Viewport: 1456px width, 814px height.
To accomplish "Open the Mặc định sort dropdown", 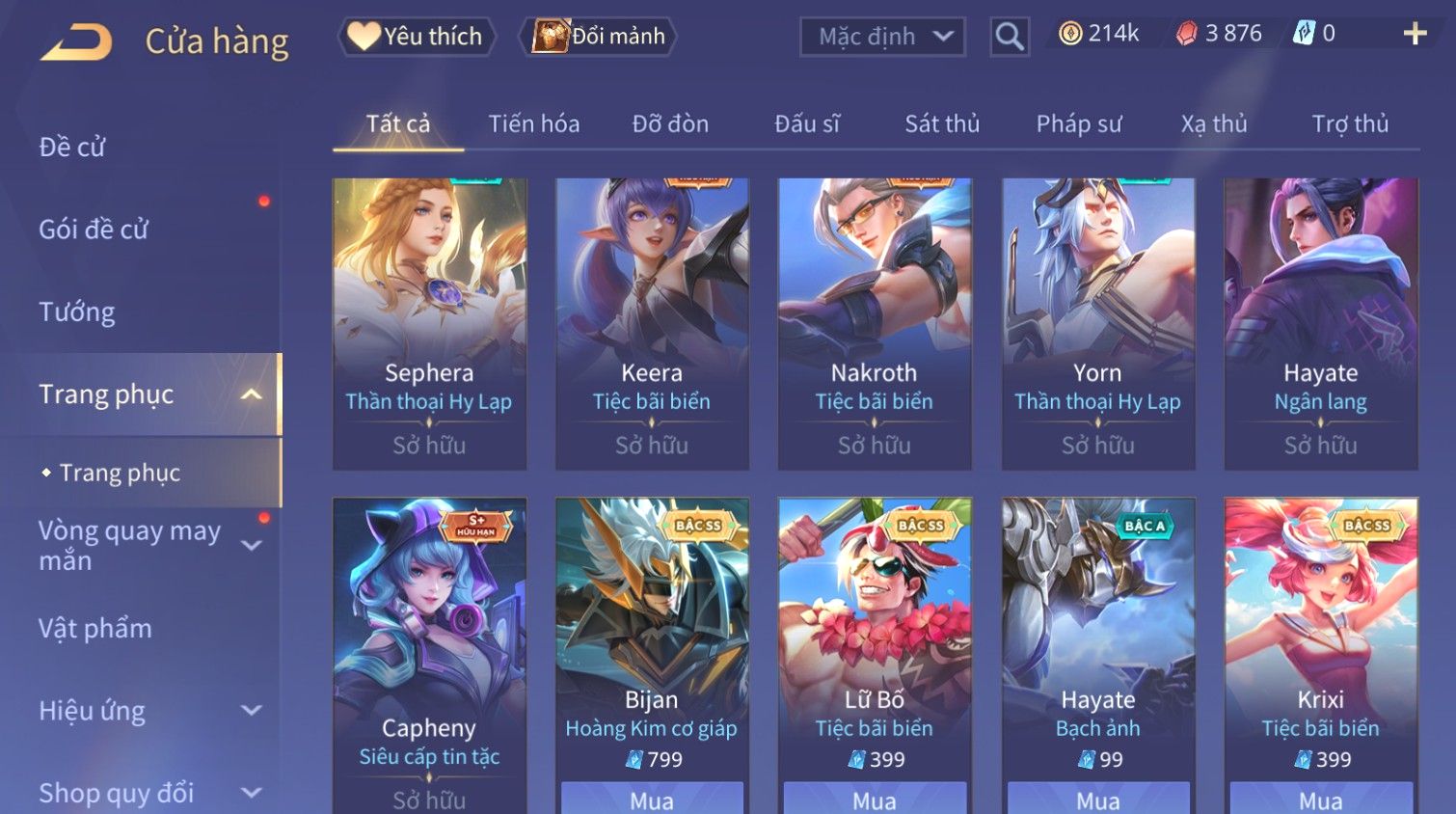I will click(x=882, y=37).
